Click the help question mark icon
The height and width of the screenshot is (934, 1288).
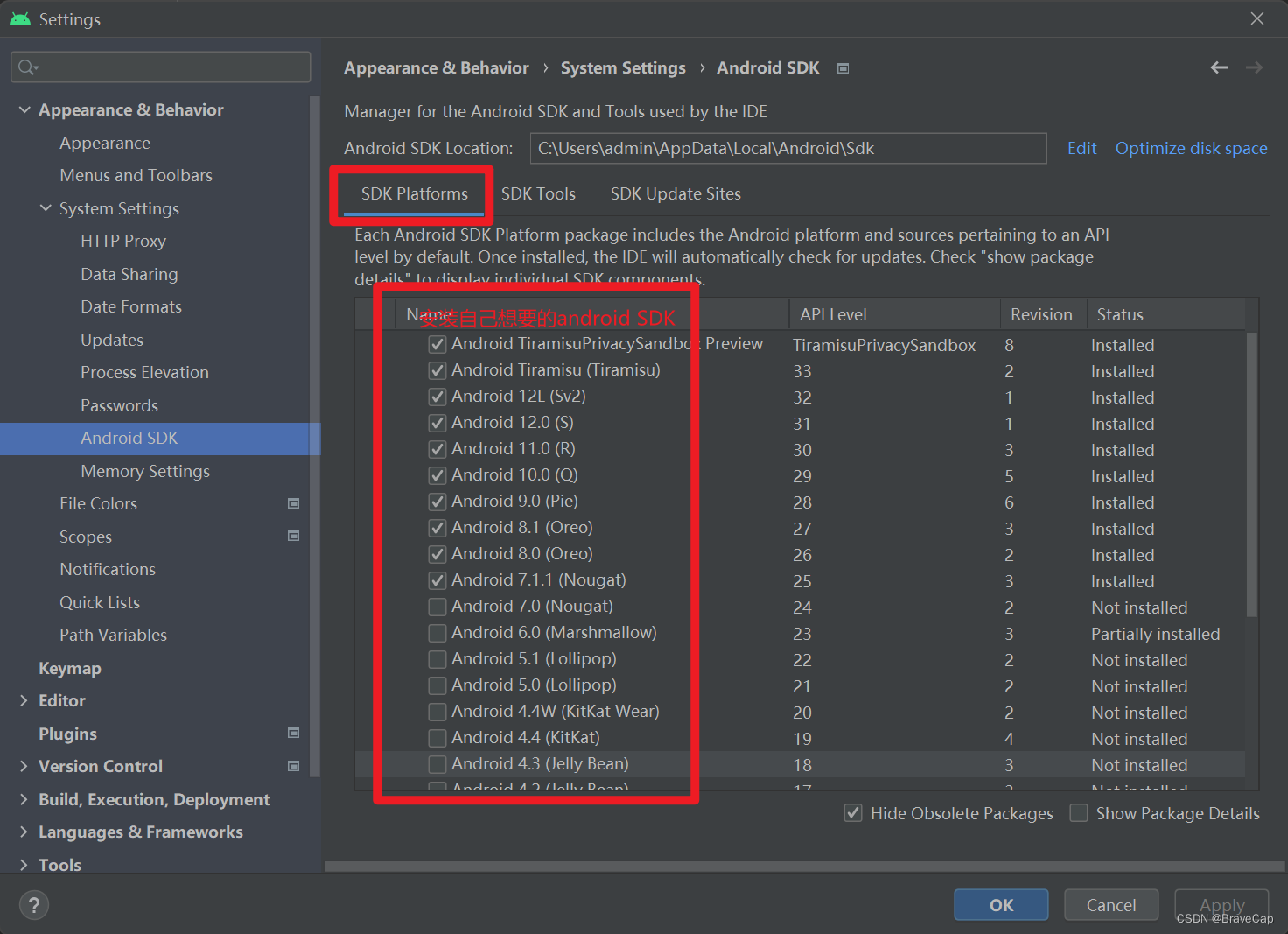tap(34, 905)
